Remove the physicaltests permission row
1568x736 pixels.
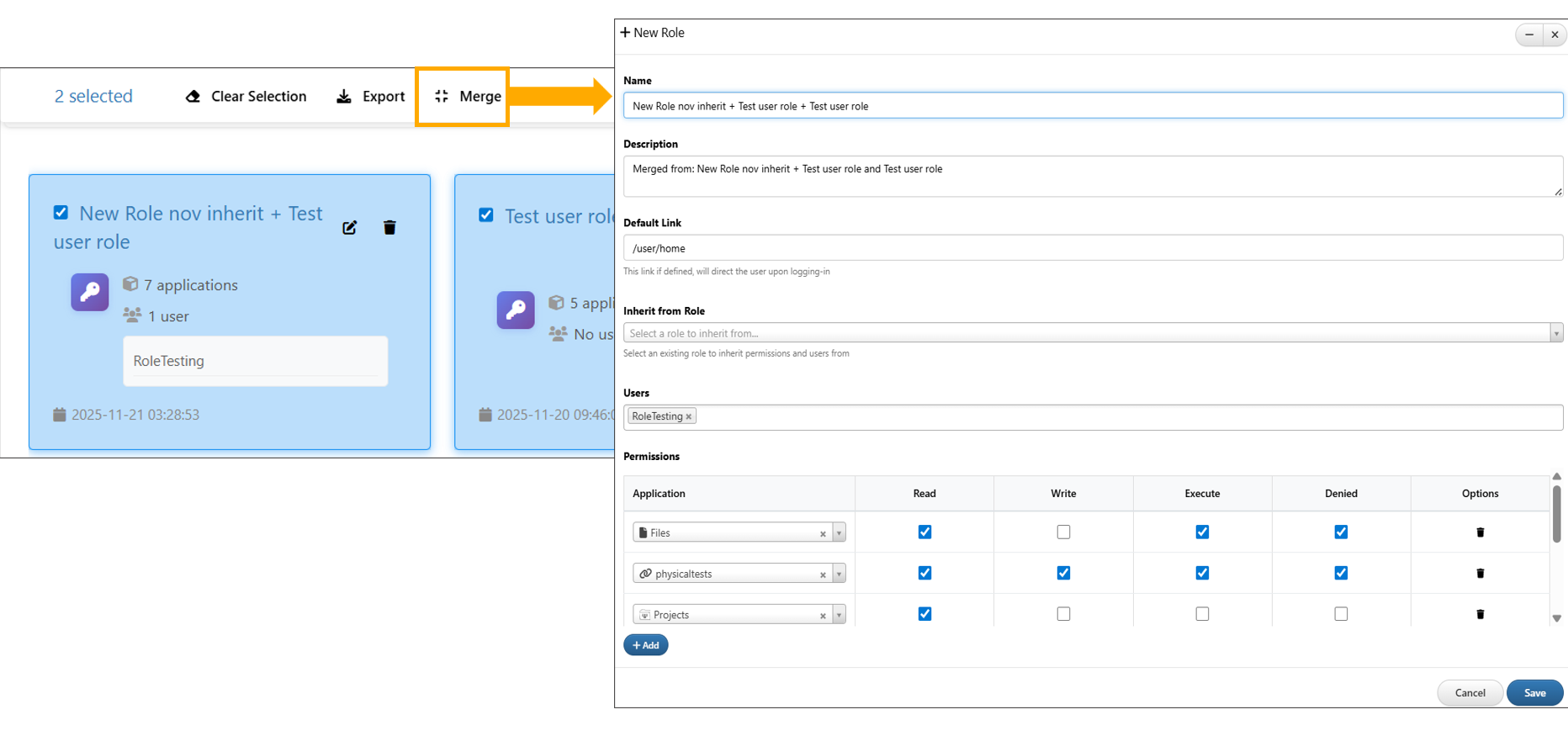[x=1480, y=574]
